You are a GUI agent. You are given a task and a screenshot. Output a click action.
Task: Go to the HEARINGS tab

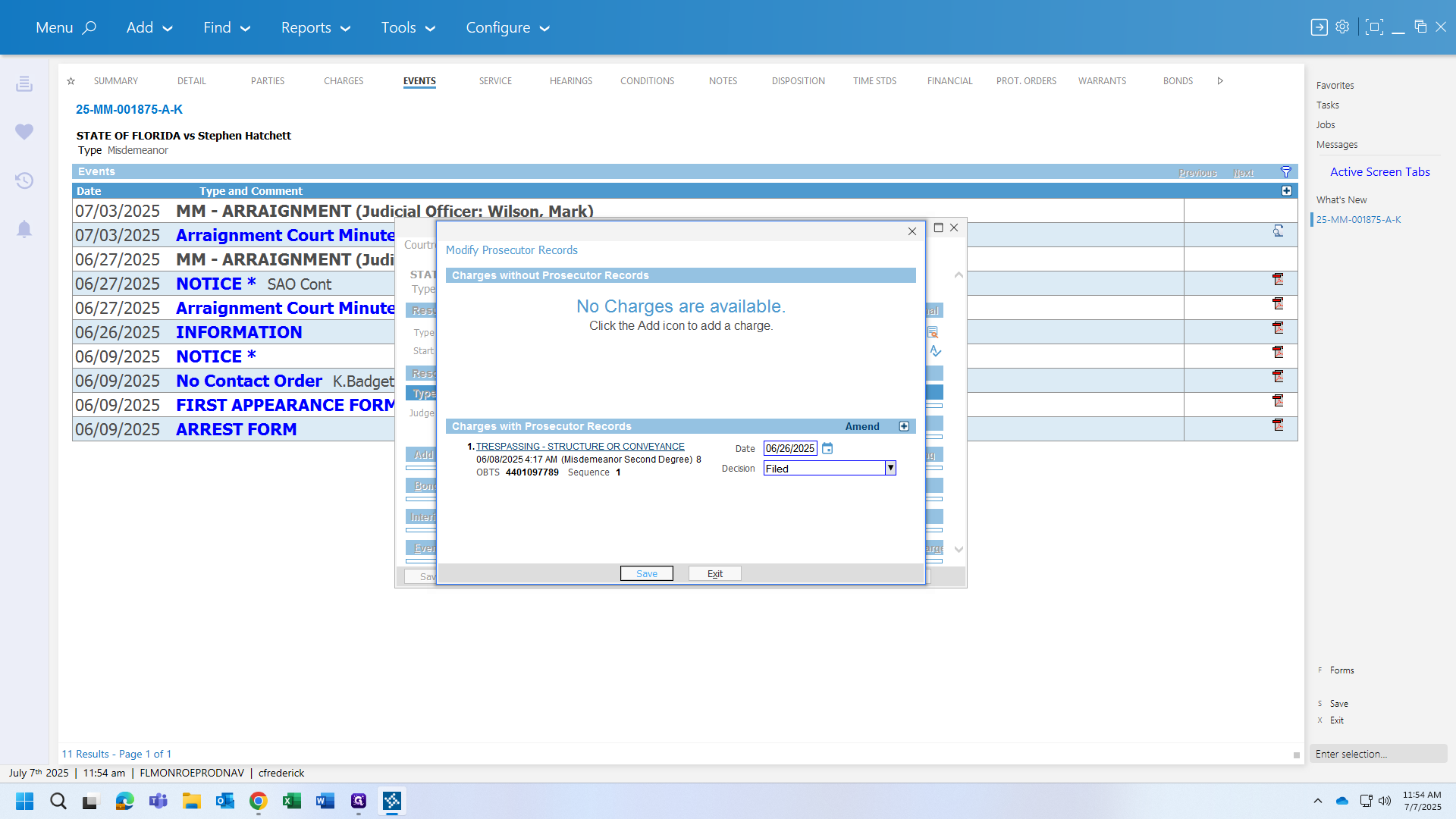coord(571,81)
